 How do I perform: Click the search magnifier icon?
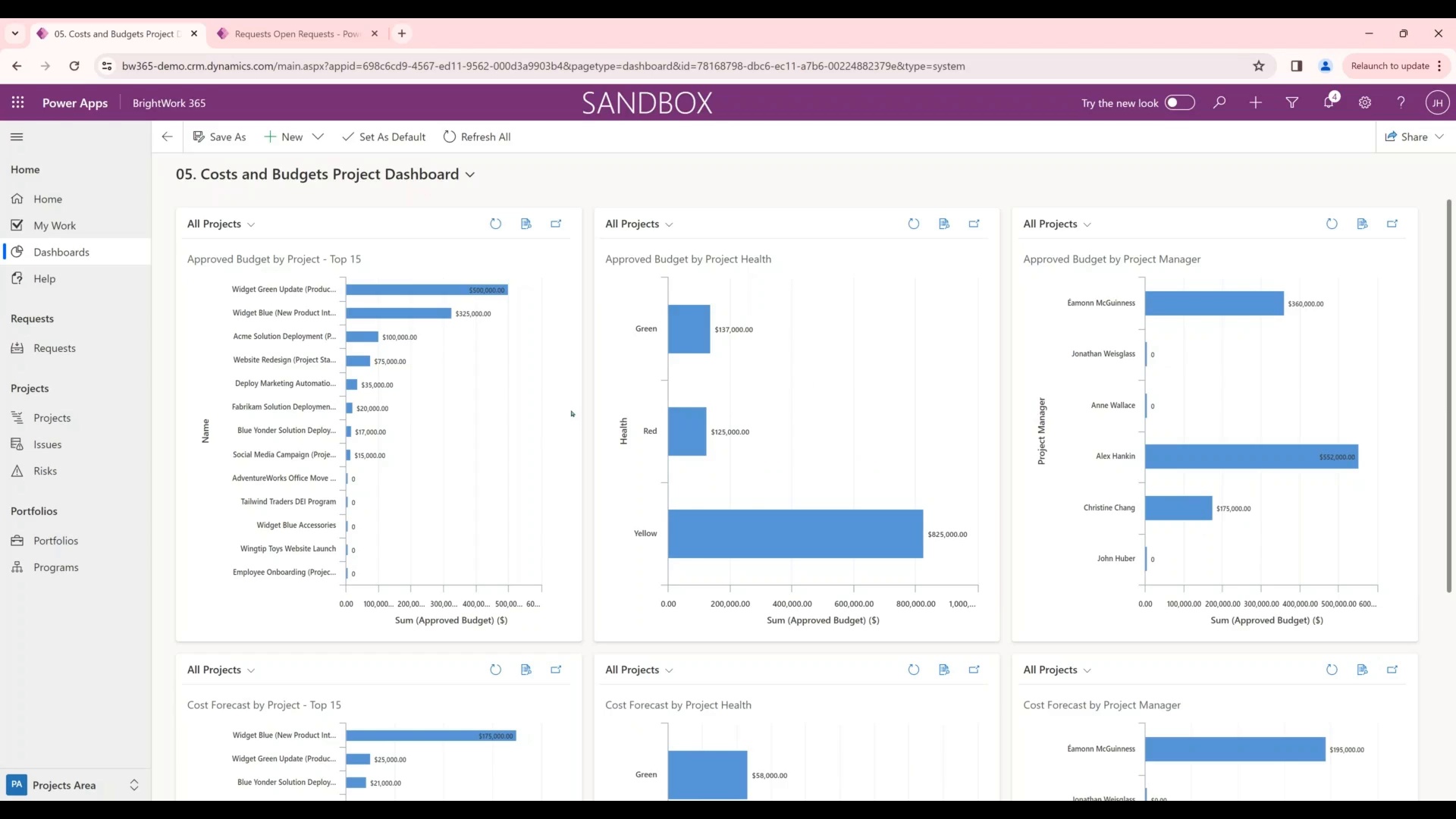(x=1219, y=102)
